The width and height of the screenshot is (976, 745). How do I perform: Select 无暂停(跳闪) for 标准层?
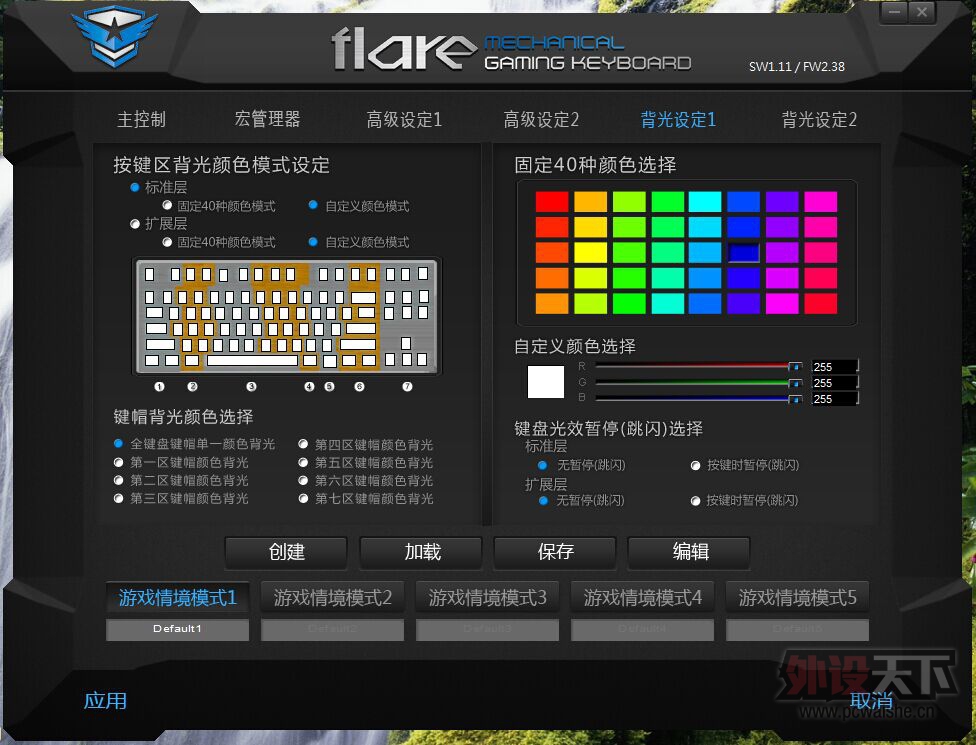(542, 465)
